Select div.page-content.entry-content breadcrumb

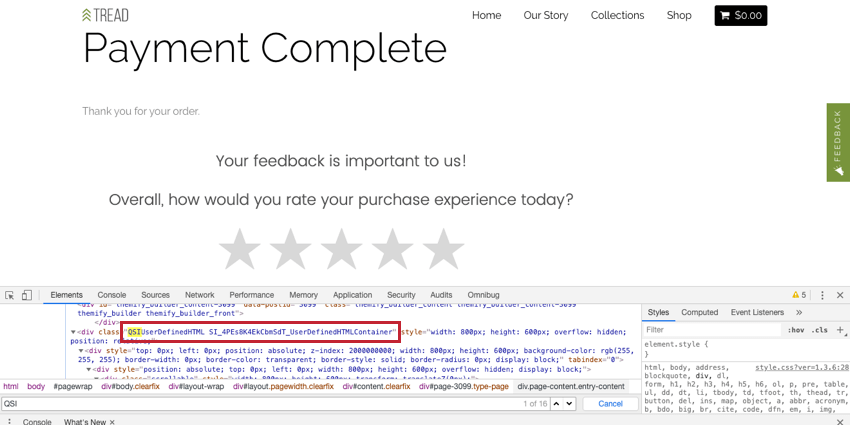(x=571, y=387)
